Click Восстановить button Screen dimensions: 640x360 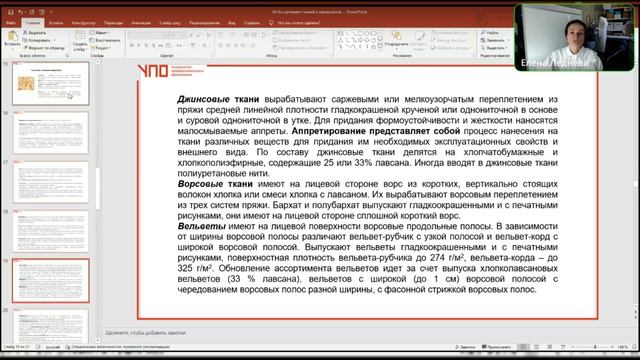point(105,40)
